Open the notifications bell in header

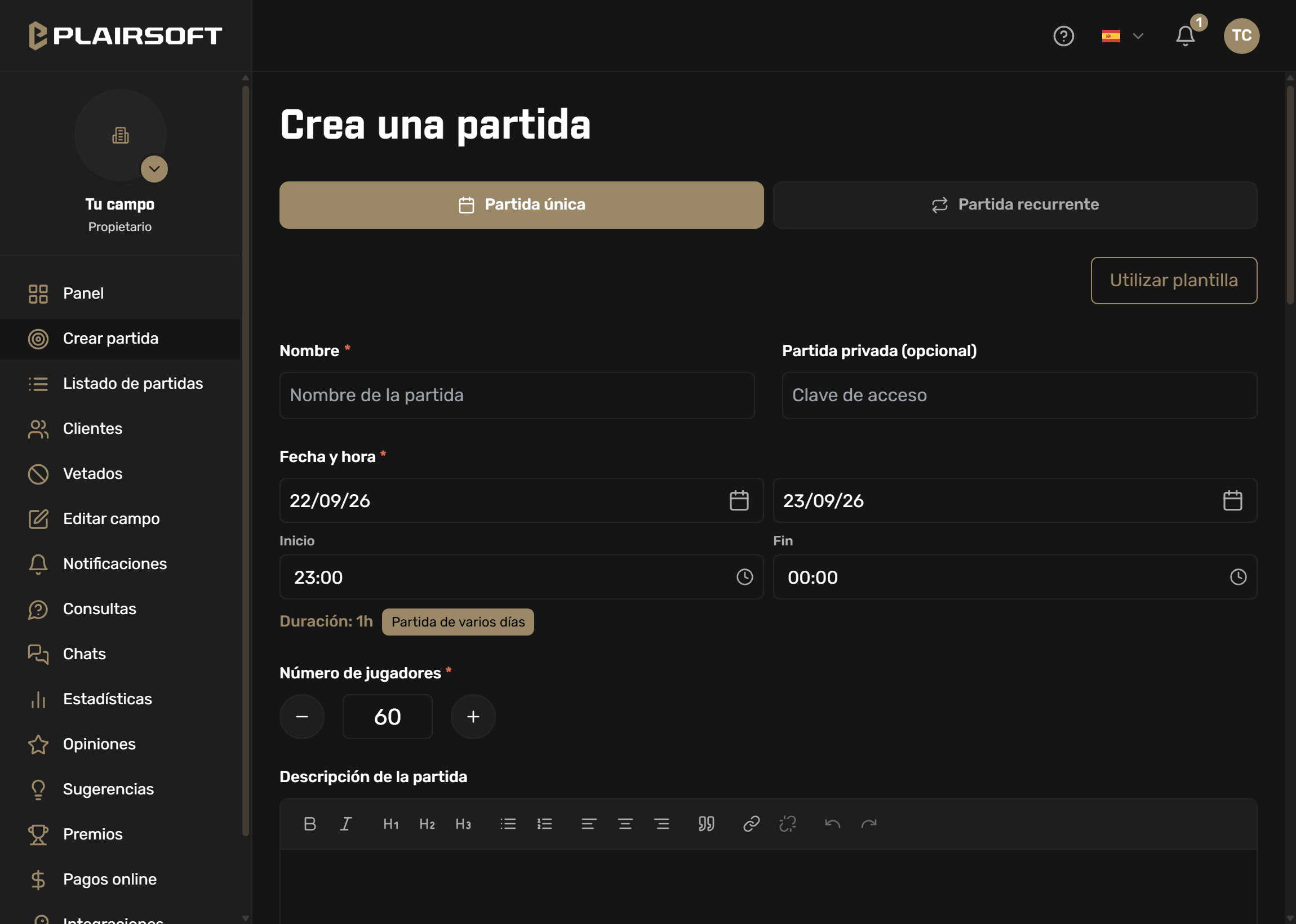tap(1186, 36)
